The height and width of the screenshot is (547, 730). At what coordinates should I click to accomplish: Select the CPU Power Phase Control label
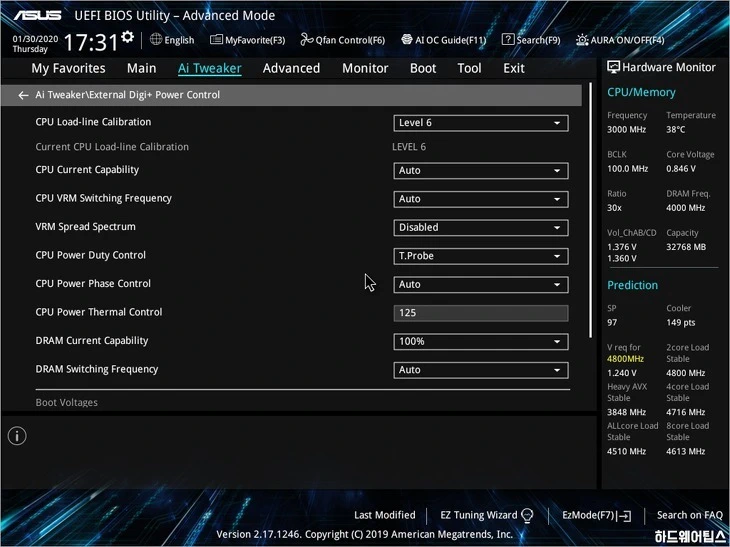(93, 284)
